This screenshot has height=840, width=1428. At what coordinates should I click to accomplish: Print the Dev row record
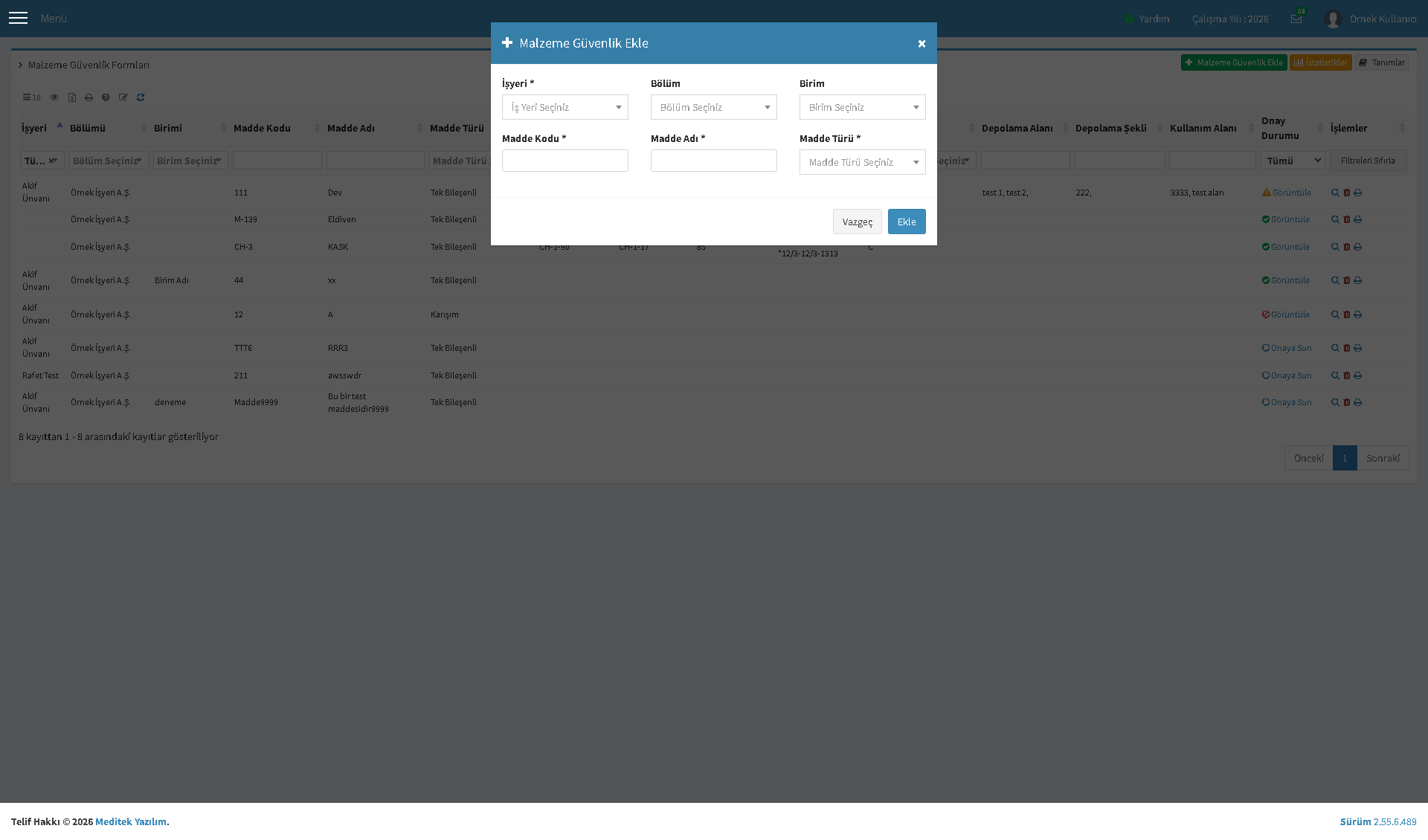tap(1357, 193)
